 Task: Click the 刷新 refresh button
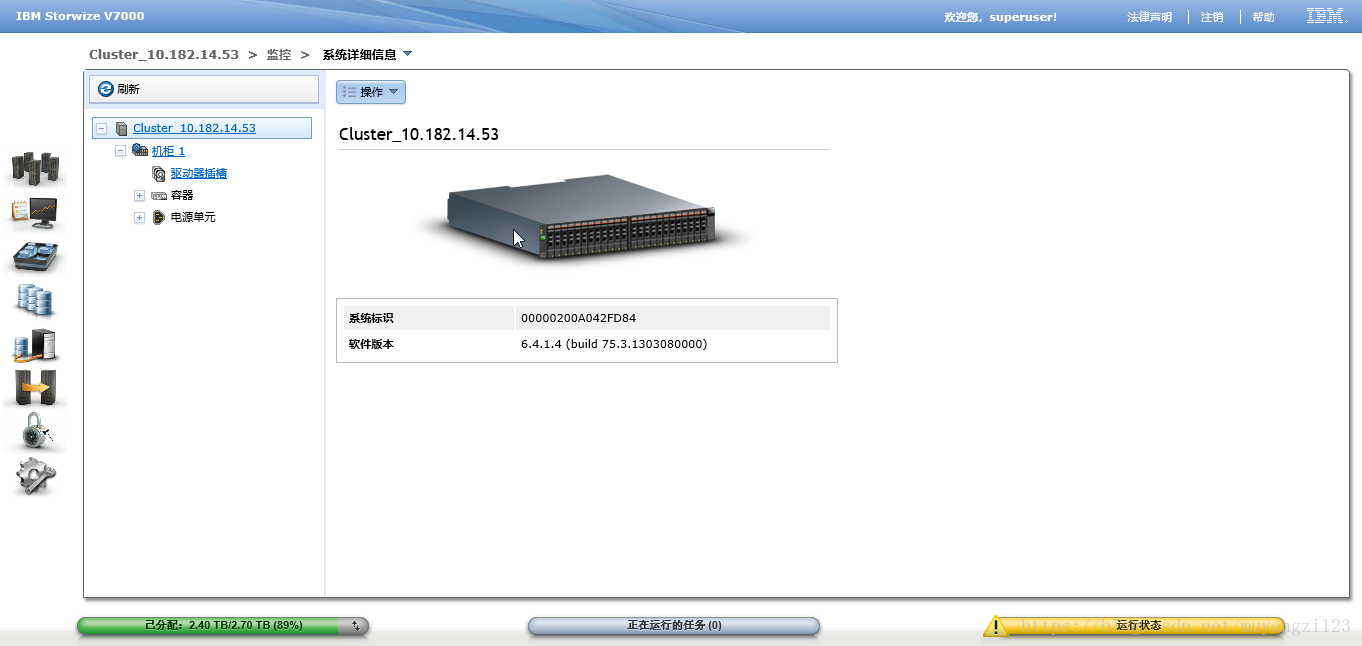coord(204,89)
